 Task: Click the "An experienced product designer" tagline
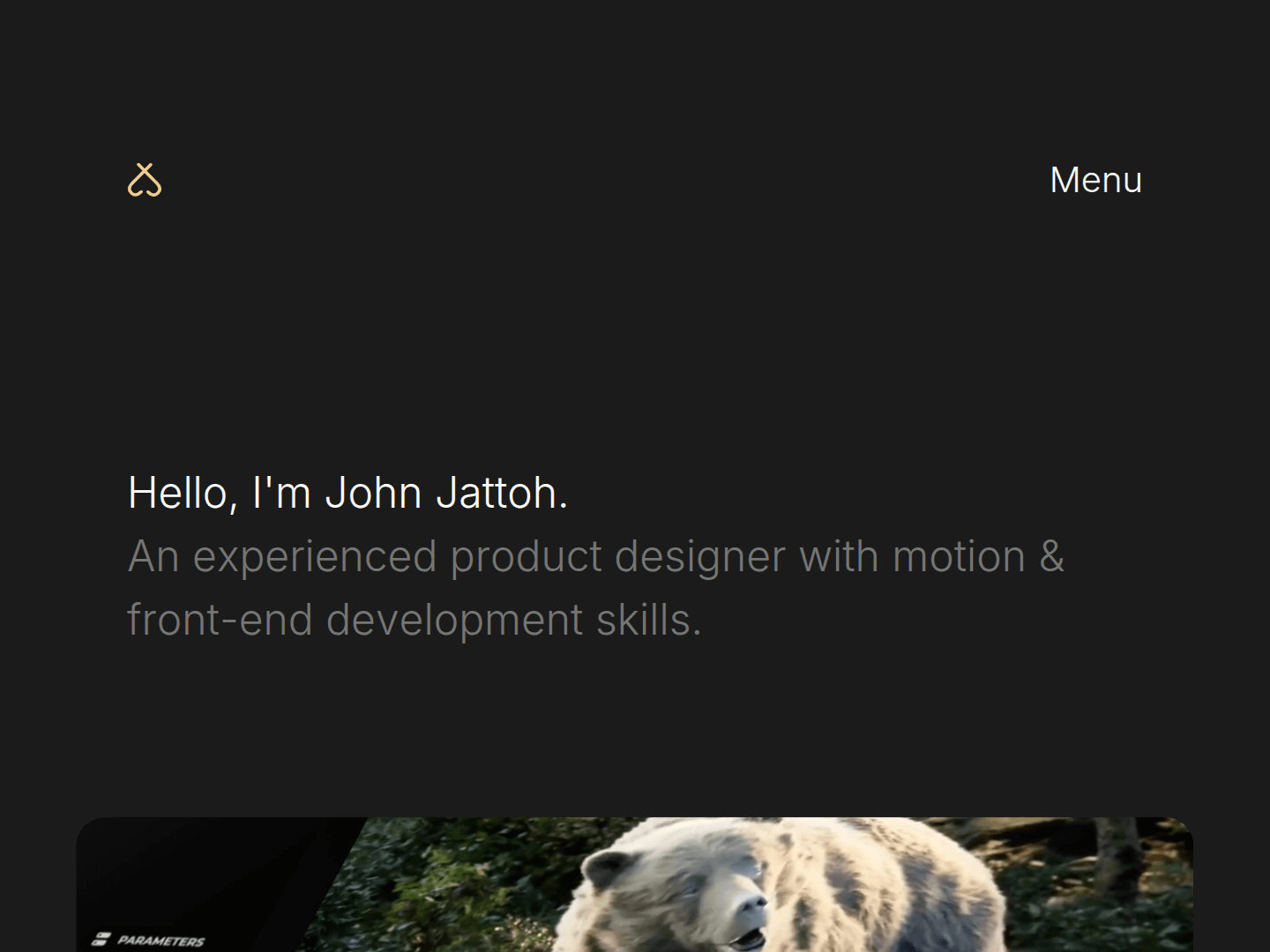(x=595, y=588)
